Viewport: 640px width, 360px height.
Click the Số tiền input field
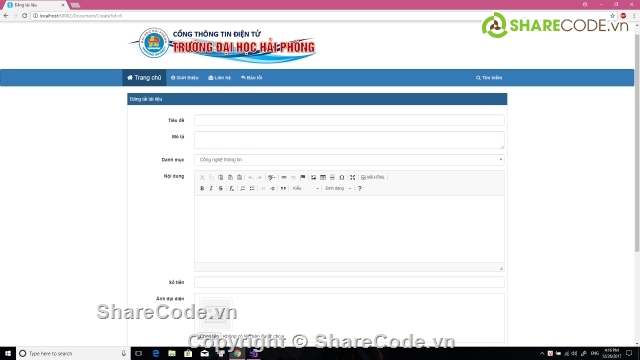pos(349,282)
